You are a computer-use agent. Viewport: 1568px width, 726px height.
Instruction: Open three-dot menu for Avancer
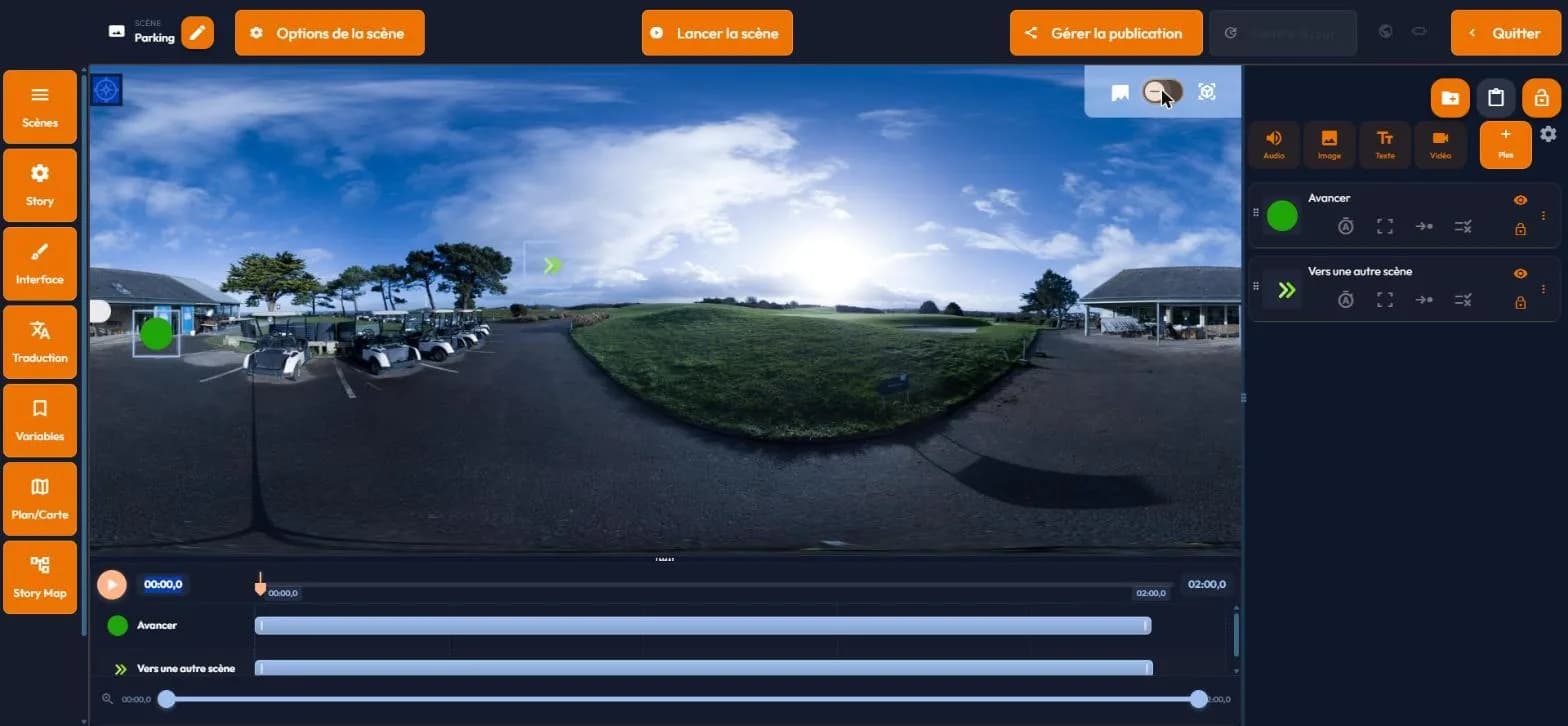[x=1543, y=215]
